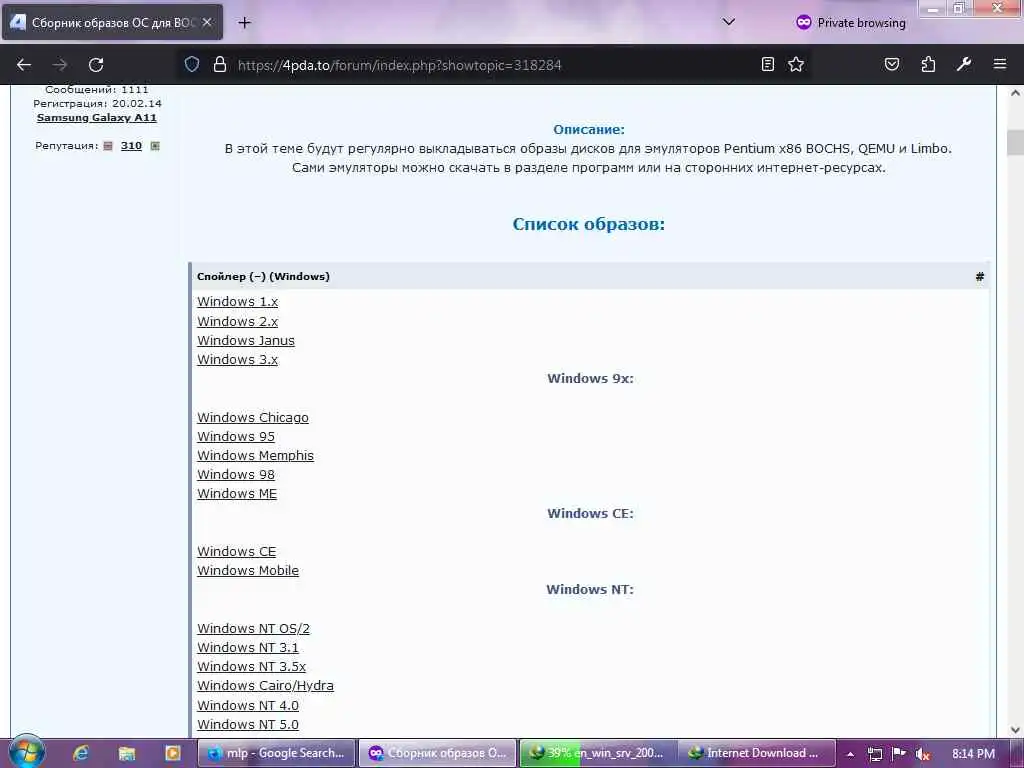Open the Windows Mobile link
Viewport: 1024px width, 768px height.
pyautogui.click(x=248, y=570)
